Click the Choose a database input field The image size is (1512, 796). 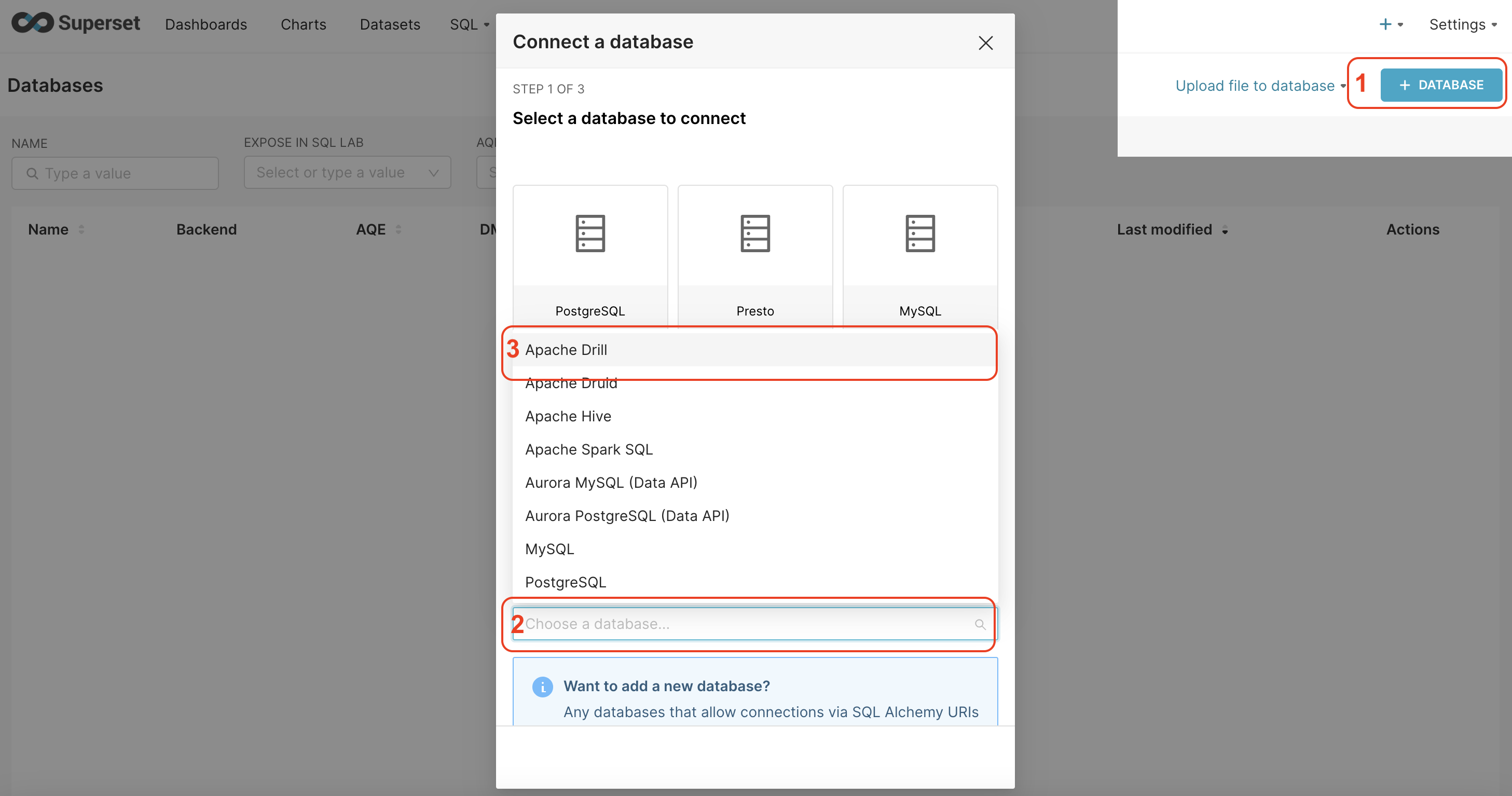753,623
